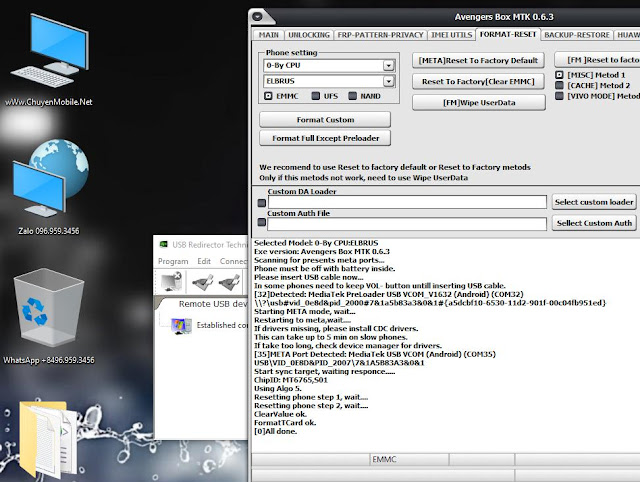
Task: Click the second USB plug icon in USB Redirector toolbar
Action: [229, 282]
